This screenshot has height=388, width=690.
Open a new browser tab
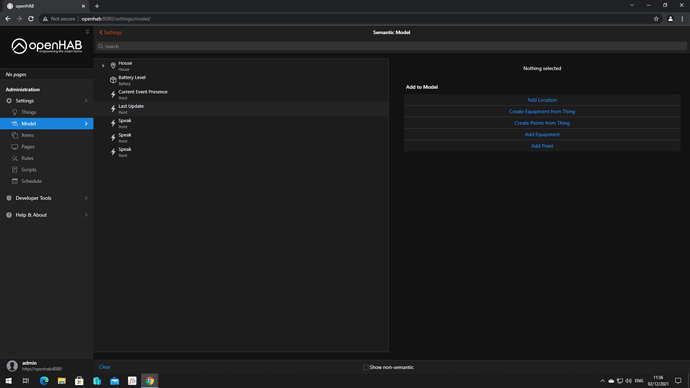(97, 6)
